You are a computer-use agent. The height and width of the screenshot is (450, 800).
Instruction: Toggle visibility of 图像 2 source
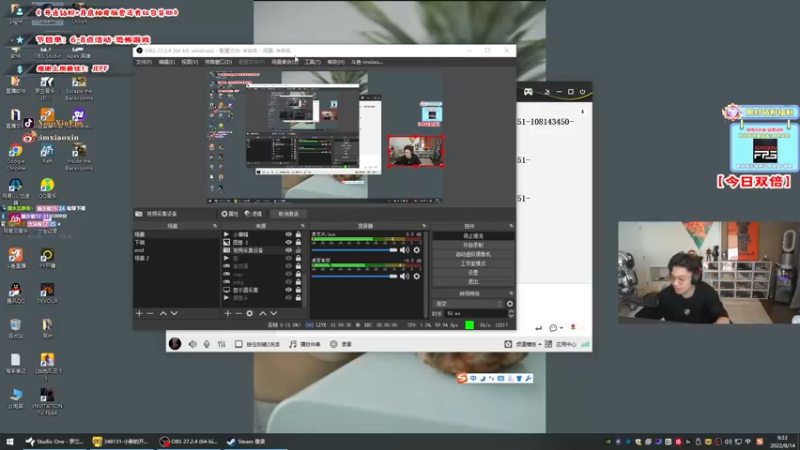coord(288,242)
